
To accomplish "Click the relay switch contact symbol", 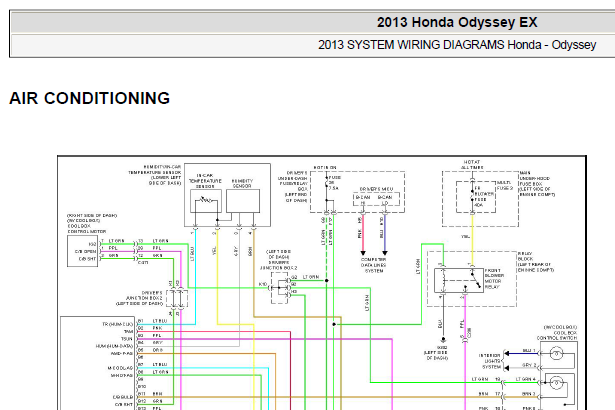I will pyautogui.click(x=476, y=279).
